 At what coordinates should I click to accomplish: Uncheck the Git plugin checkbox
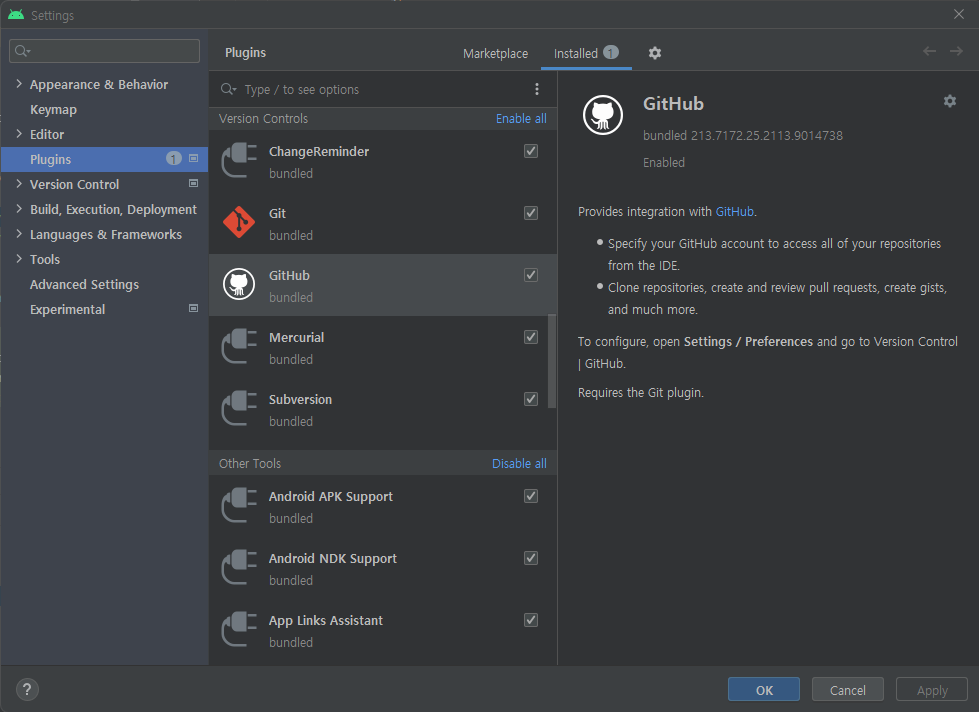click(x=531, y=213)
